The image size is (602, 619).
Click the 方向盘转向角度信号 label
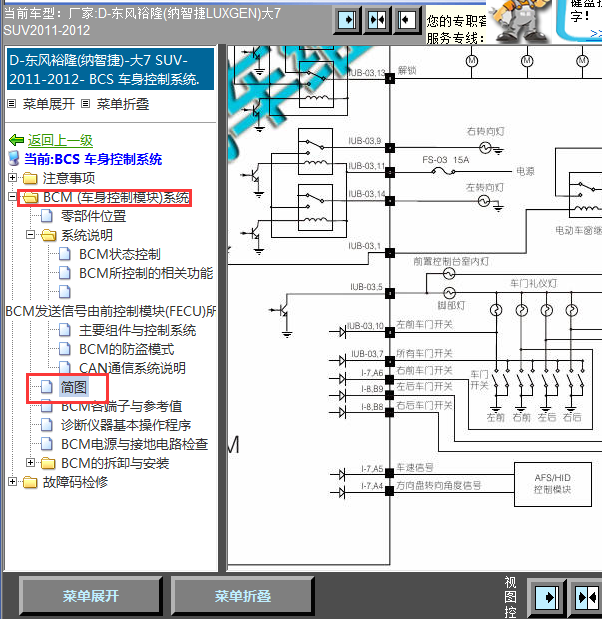(x=438, y=486)
